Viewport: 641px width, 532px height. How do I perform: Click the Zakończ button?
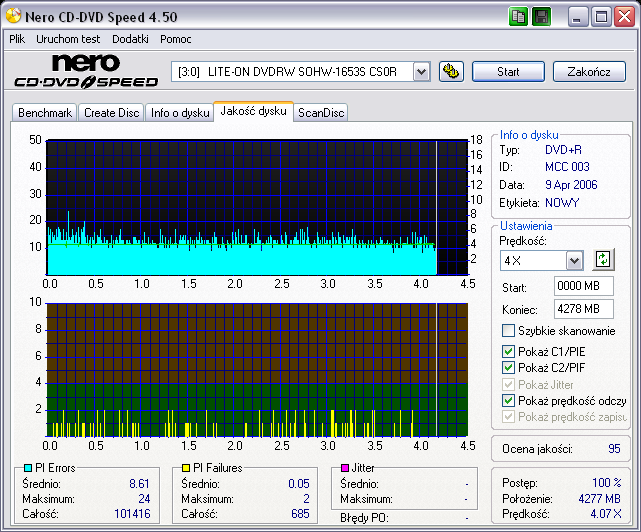pyautogui.click(x=588, y=72)
